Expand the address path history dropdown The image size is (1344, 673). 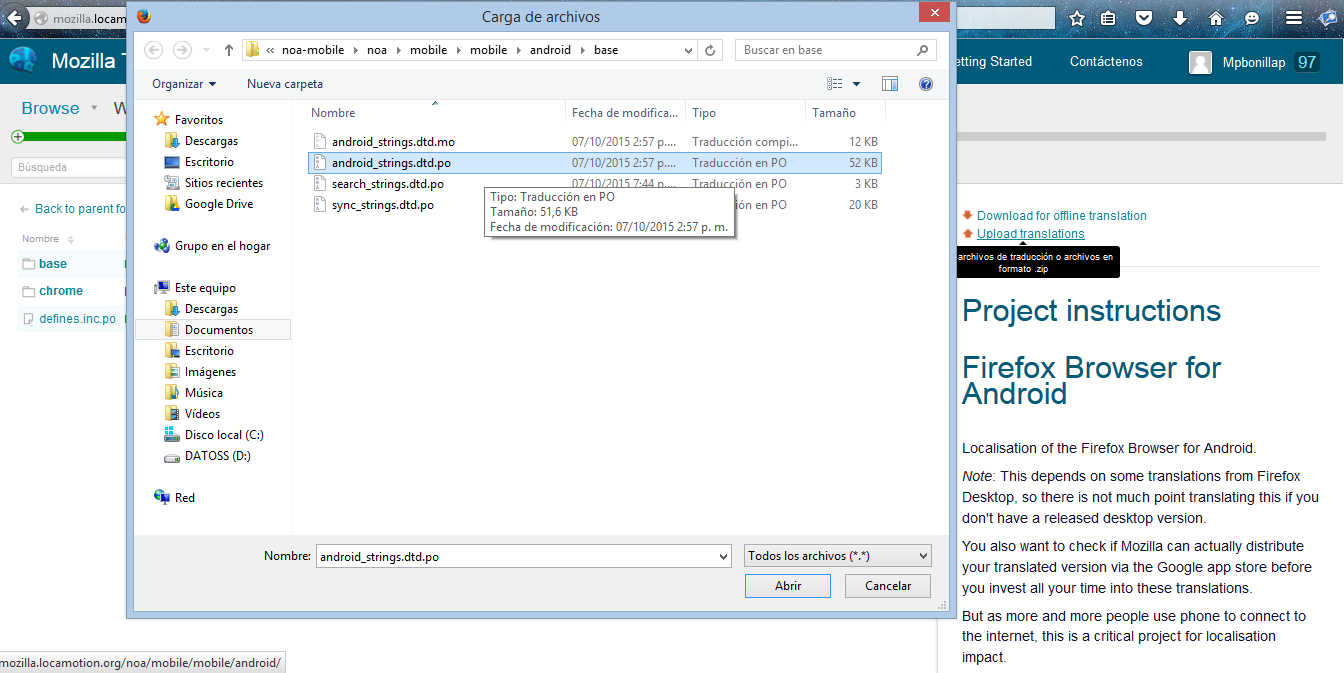tap(689, 50)
